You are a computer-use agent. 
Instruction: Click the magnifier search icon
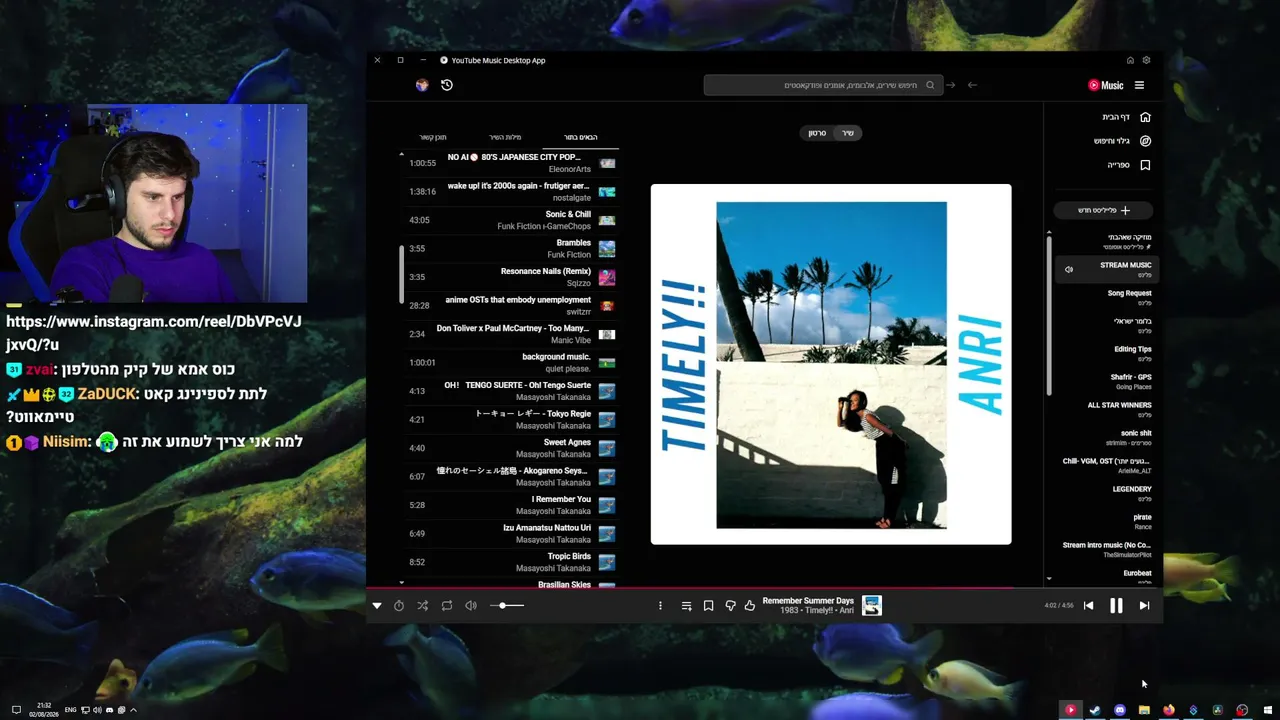[930, 85]
